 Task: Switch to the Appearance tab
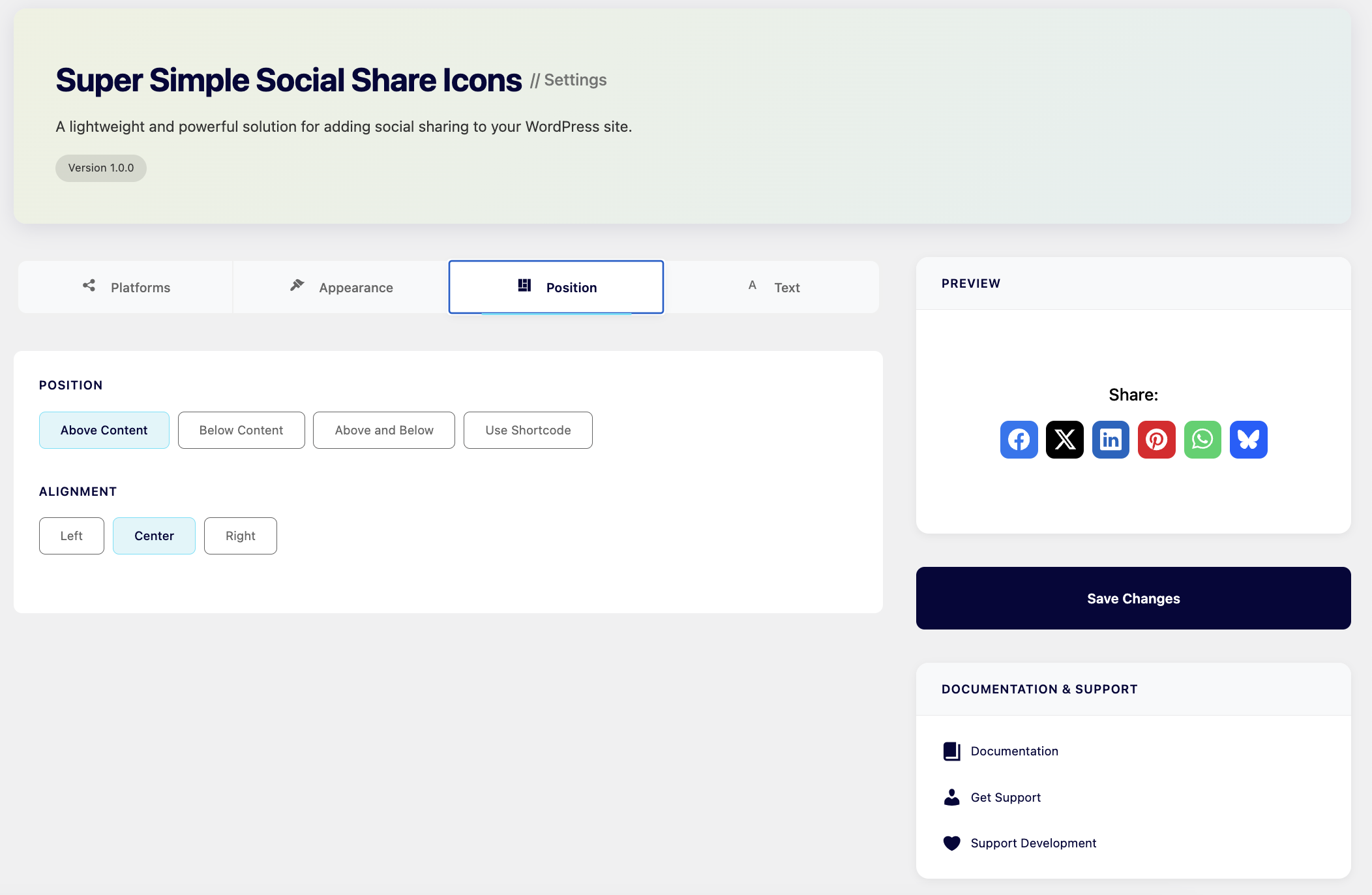(x=340, y=287)
